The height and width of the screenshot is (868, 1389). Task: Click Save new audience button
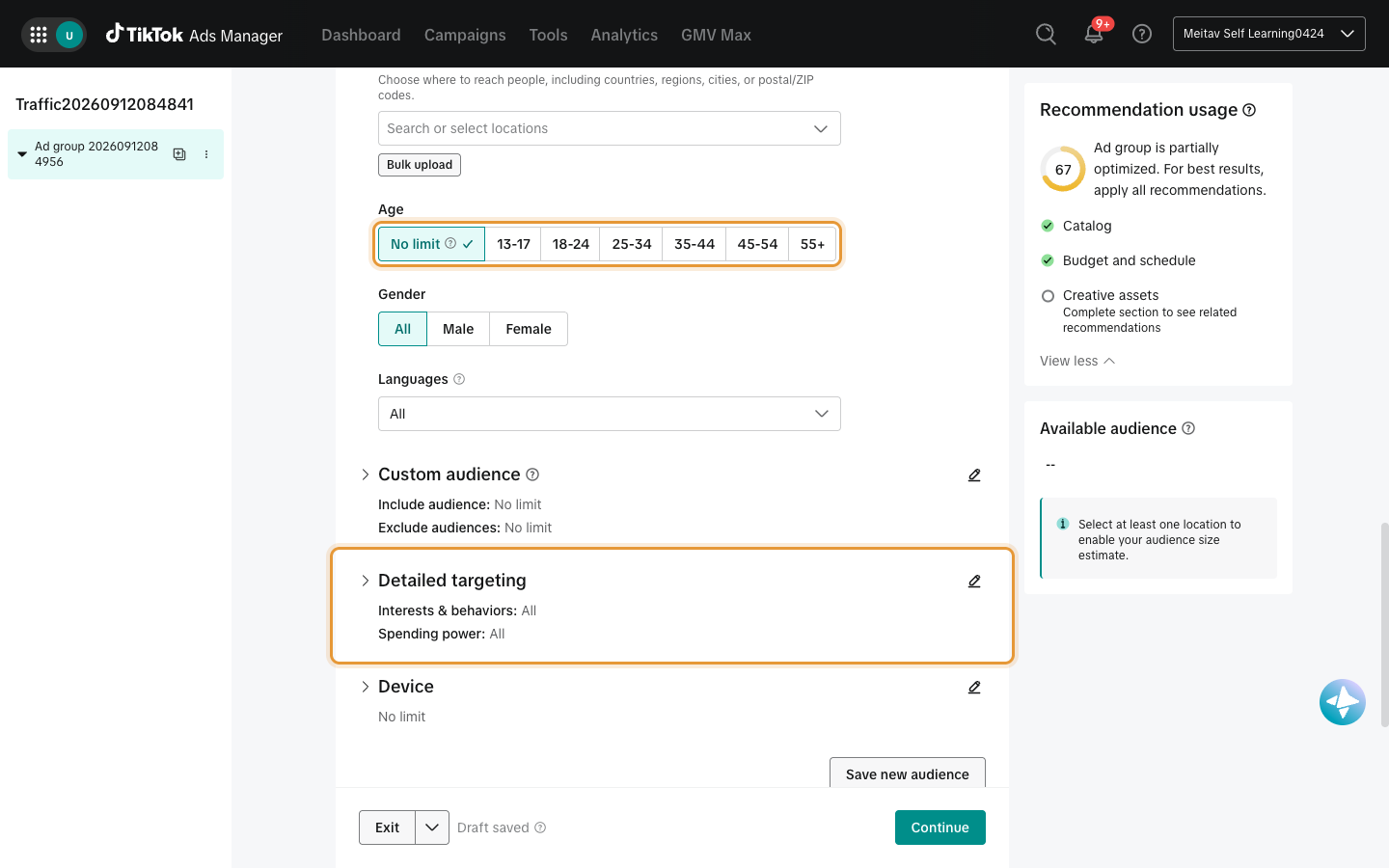tap(908, 773)
